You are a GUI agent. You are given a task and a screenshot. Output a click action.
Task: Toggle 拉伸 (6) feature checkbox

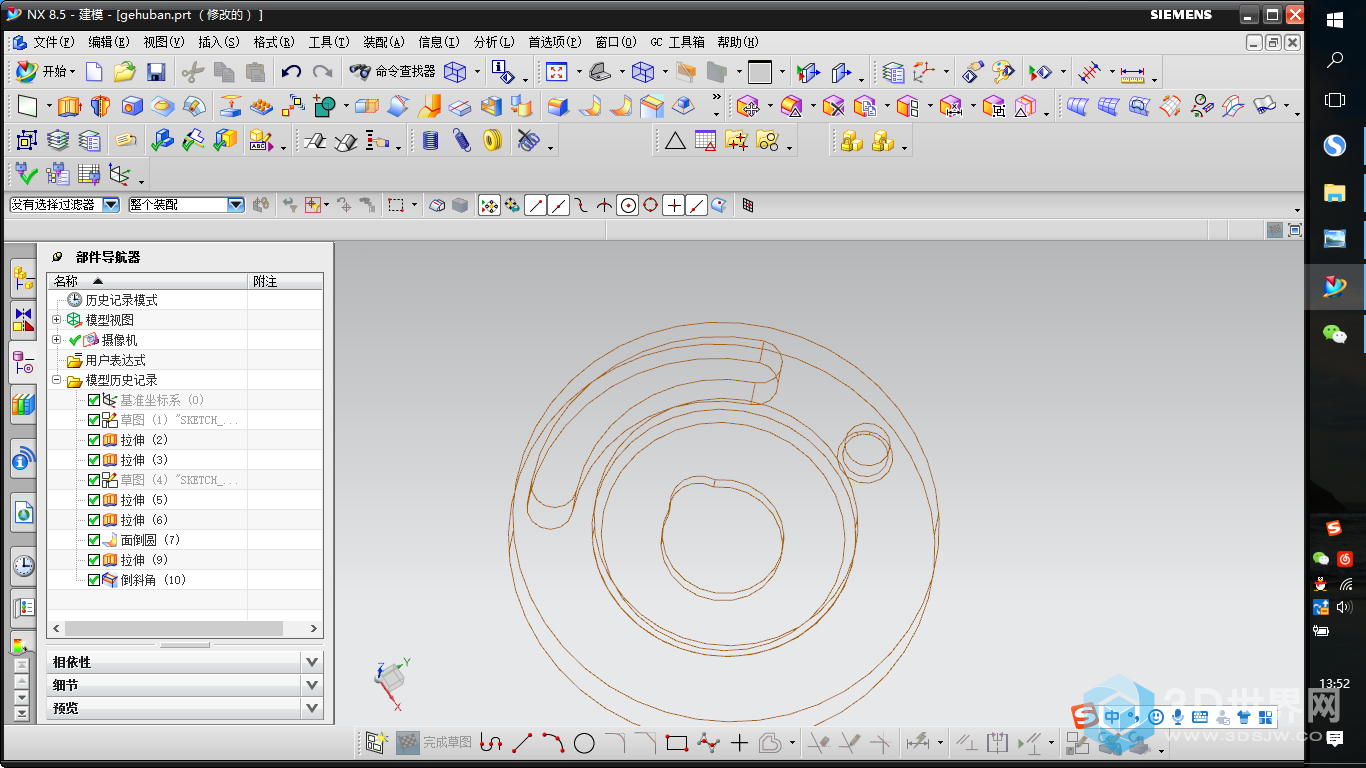click(x=94, y=520)
